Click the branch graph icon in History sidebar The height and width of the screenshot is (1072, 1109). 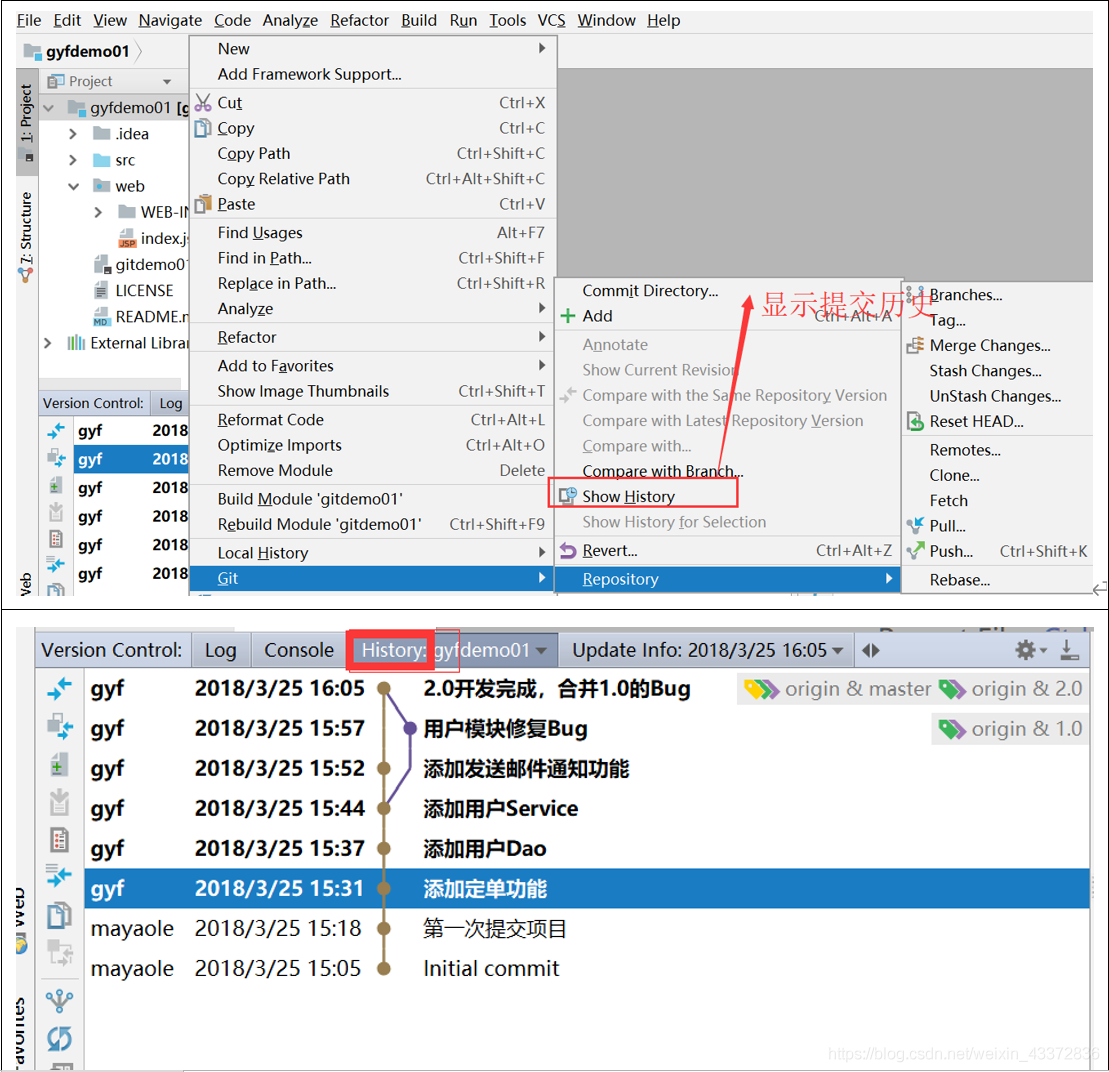(59, 1000)
